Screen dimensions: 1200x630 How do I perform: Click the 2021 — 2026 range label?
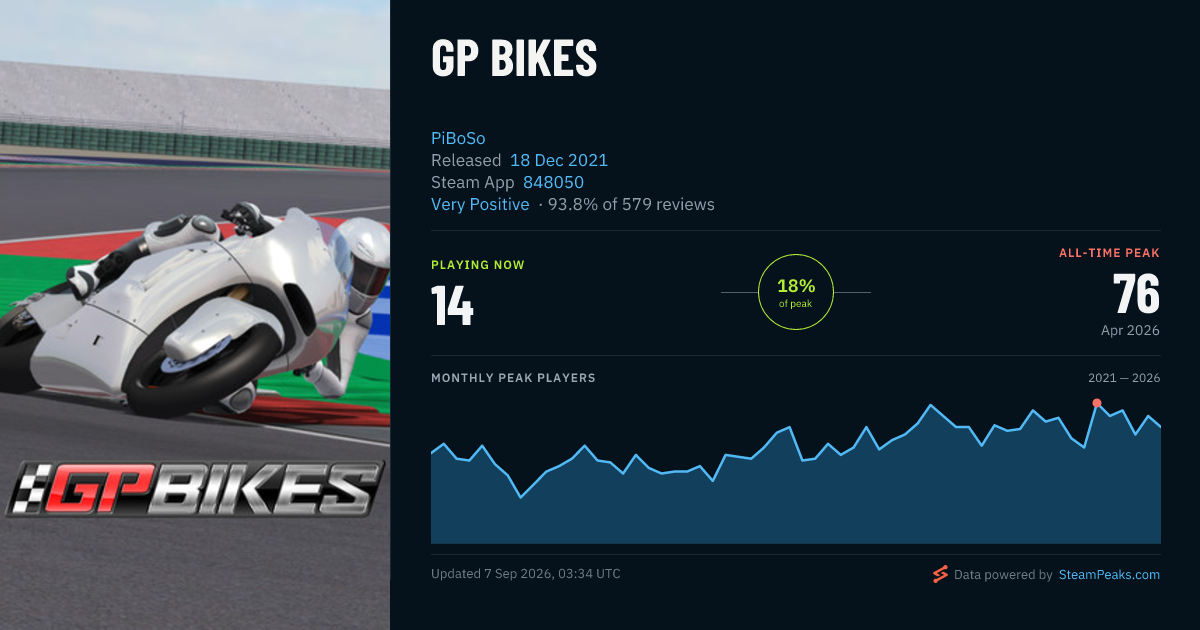[1124, 378]
